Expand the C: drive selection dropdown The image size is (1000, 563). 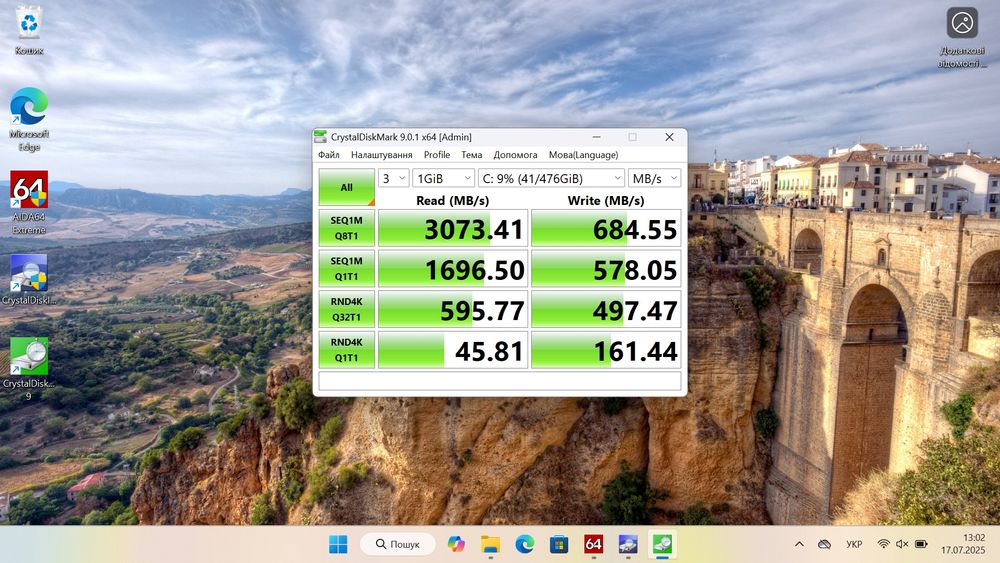(551, 179)
